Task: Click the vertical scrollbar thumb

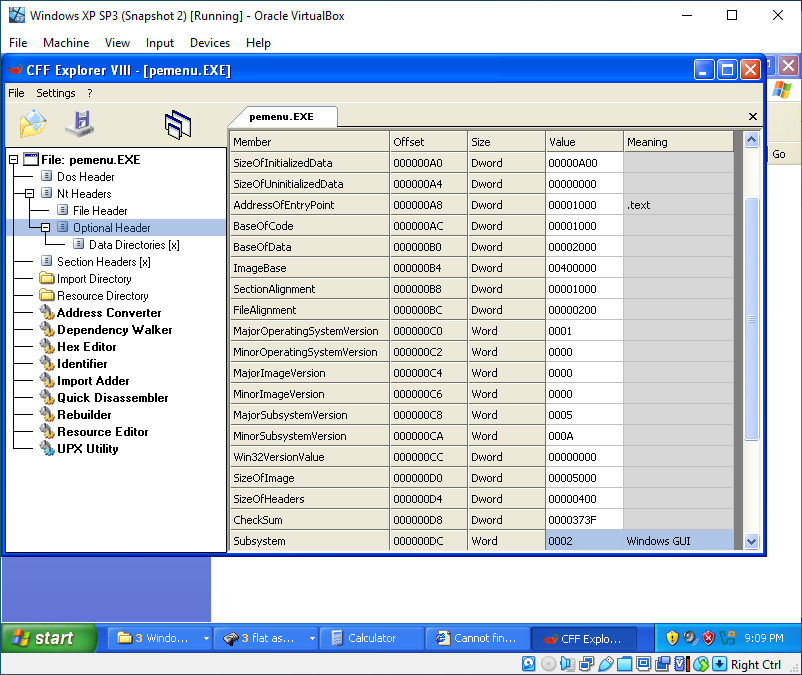Action: 751,319
